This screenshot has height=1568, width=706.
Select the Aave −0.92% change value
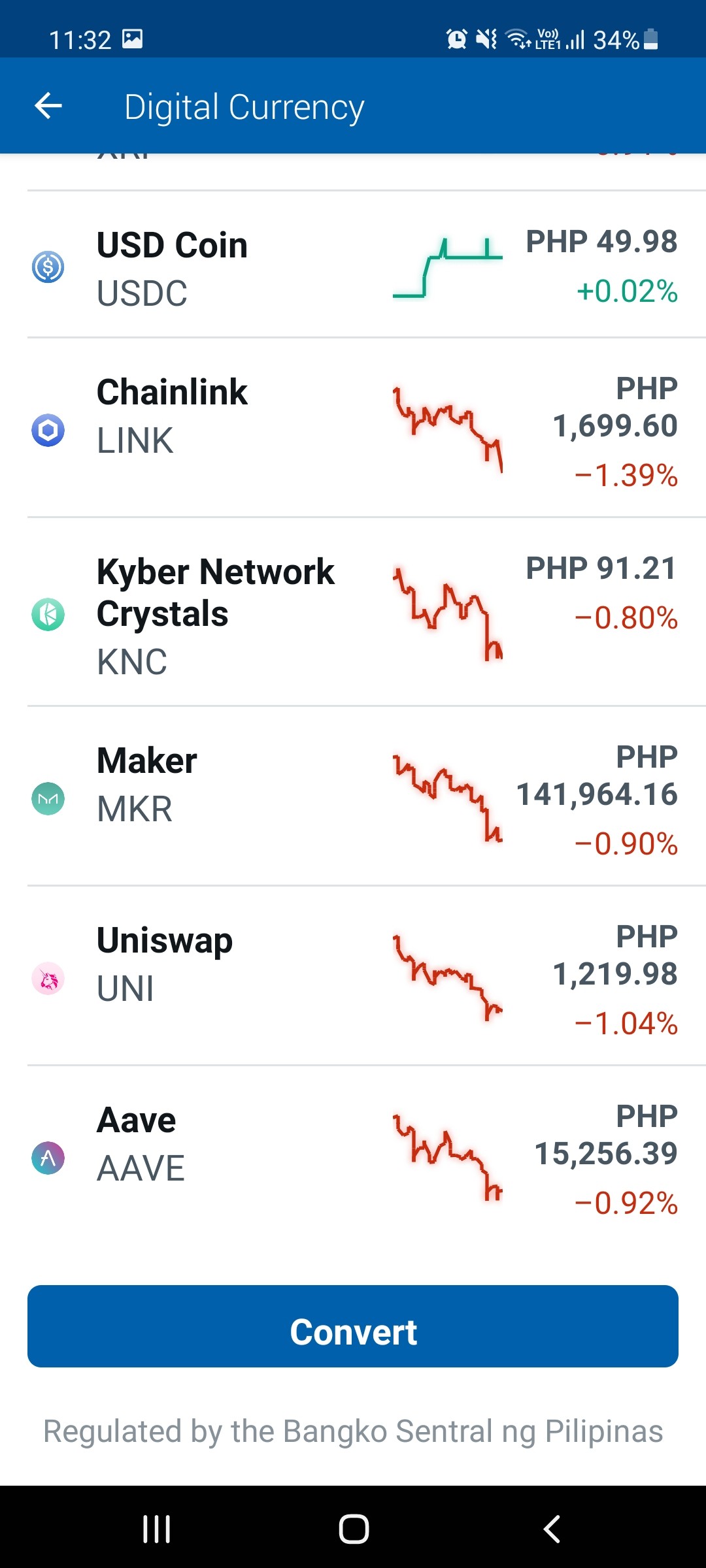626,1203
